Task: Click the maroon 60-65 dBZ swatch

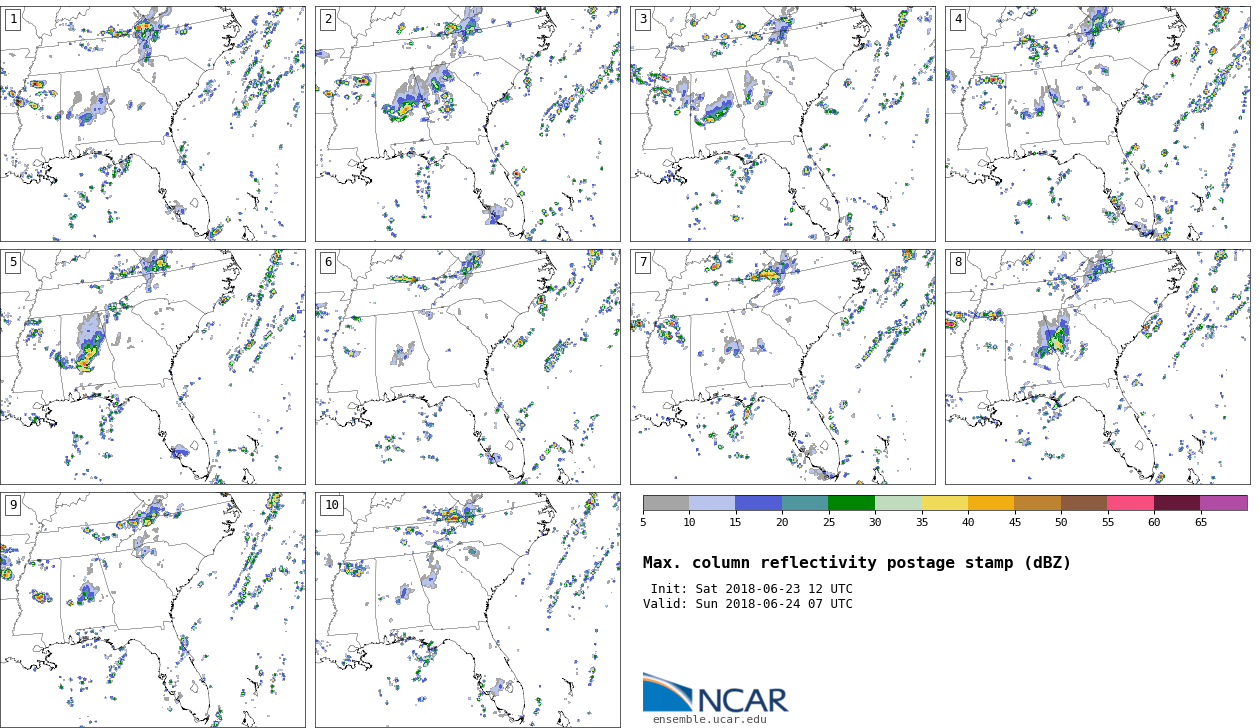Action: 1177,503
